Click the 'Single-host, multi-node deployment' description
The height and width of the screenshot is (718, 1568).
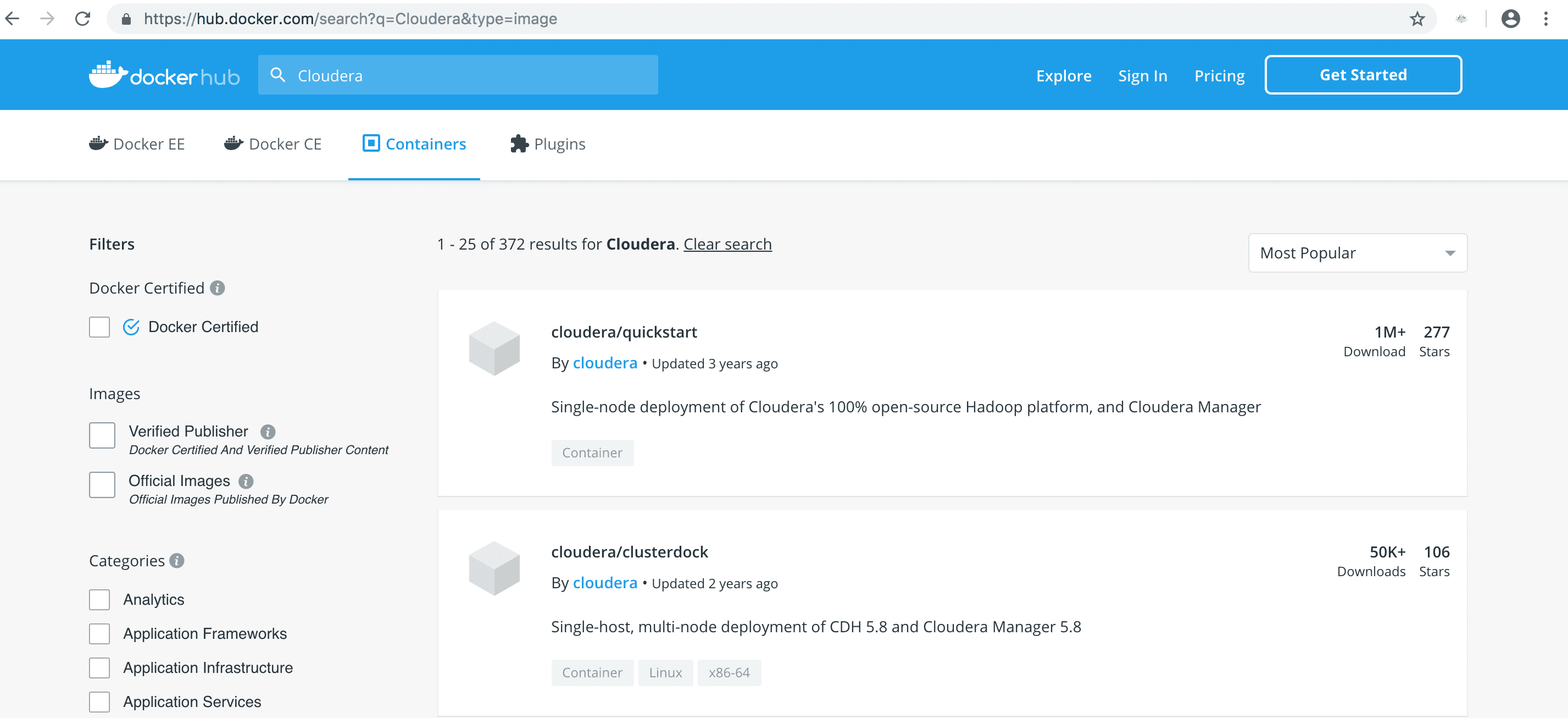816,627
